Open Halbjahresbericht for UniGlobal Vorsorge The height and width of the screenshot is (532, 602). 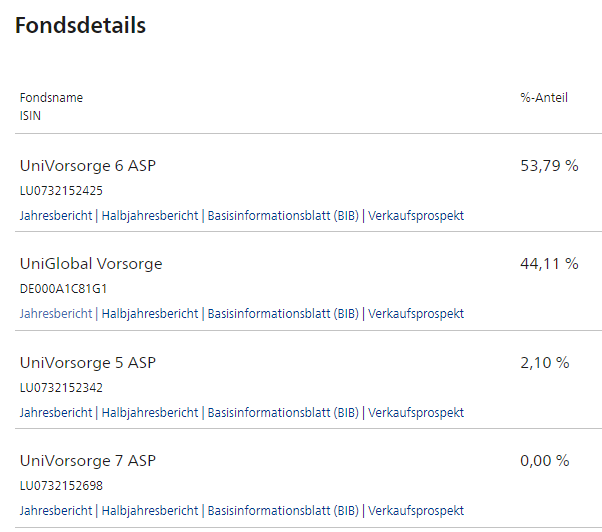[150, 314]
